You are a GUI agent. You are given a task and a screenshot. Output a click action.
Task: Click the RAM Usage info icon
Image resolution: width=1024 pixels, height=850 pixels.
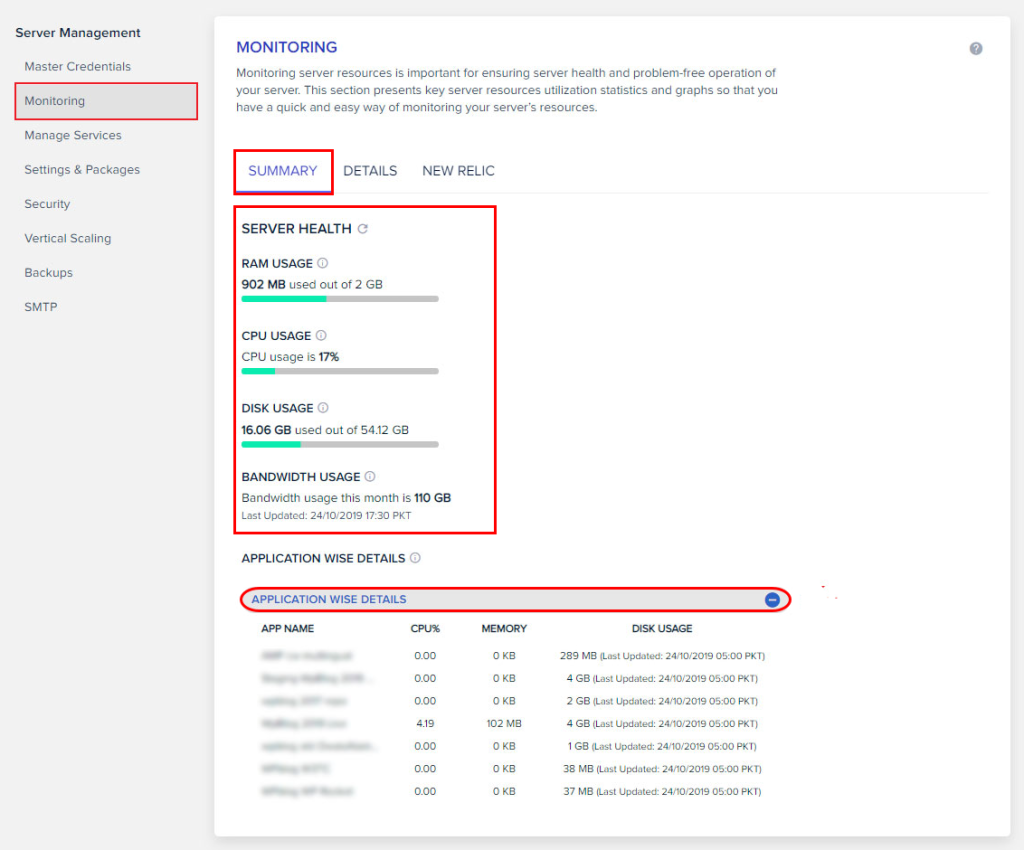pyautogui.click(x=322, y=264)
